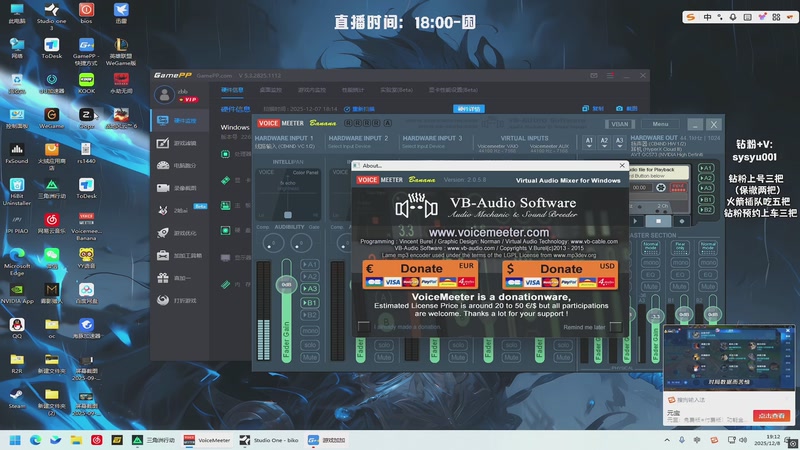
Task: Open the R2R folder on desktop
Action: point(17,363)
